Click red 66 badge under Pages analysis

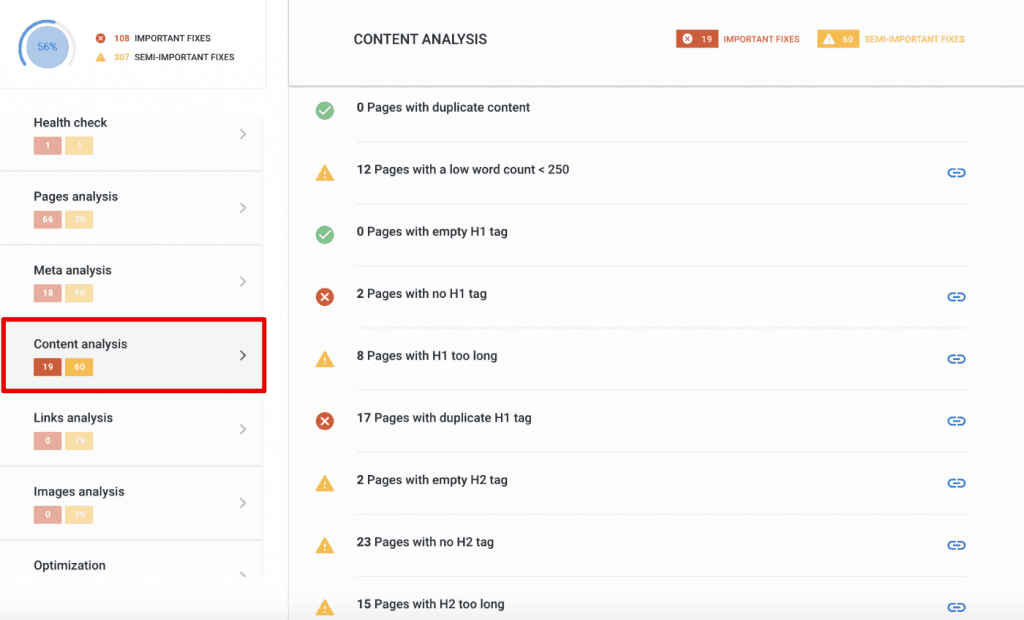(47, 220)
